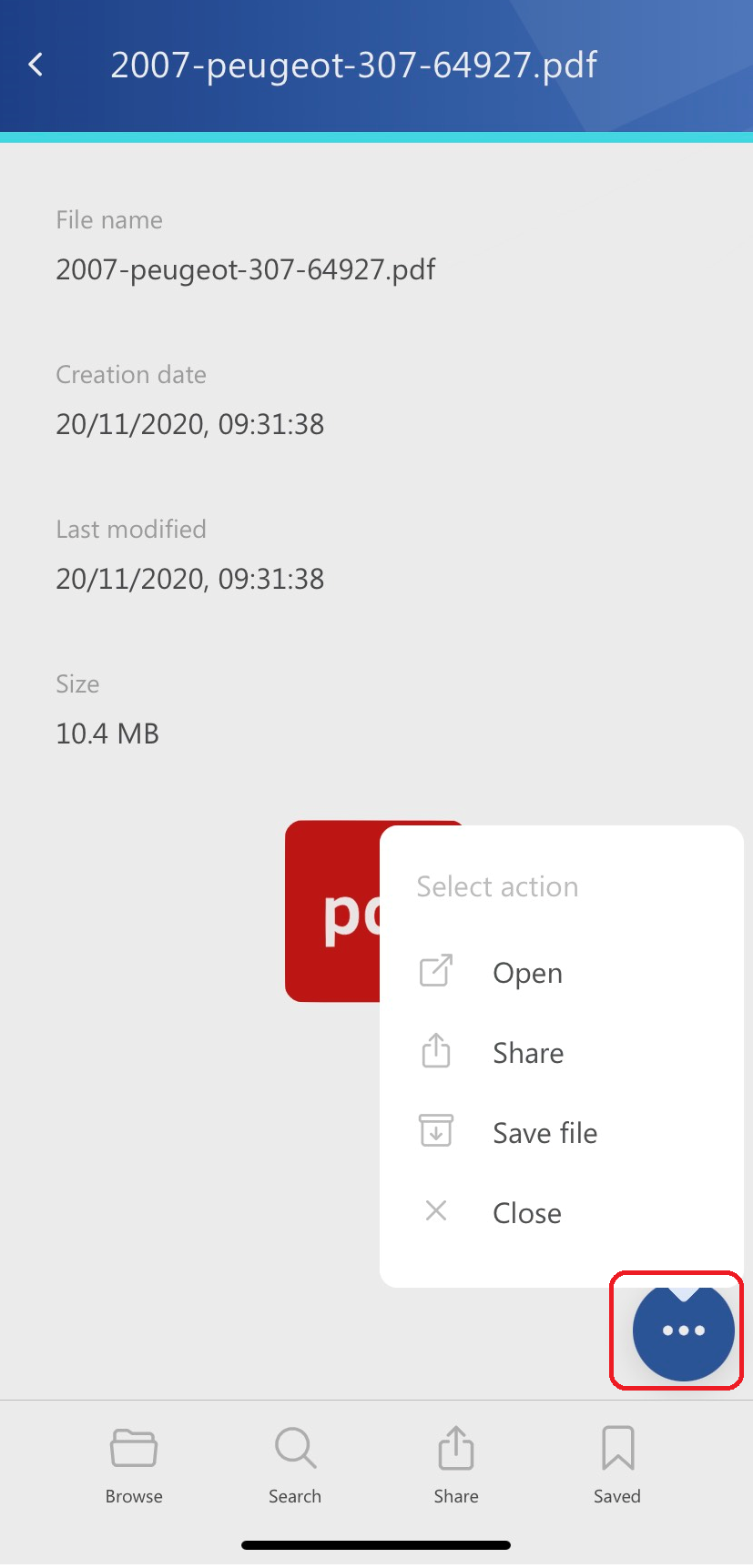Open the Browse folder icon in the bottom bar
Viewport: 753px width, 1568px height.
coord(134,1448)
